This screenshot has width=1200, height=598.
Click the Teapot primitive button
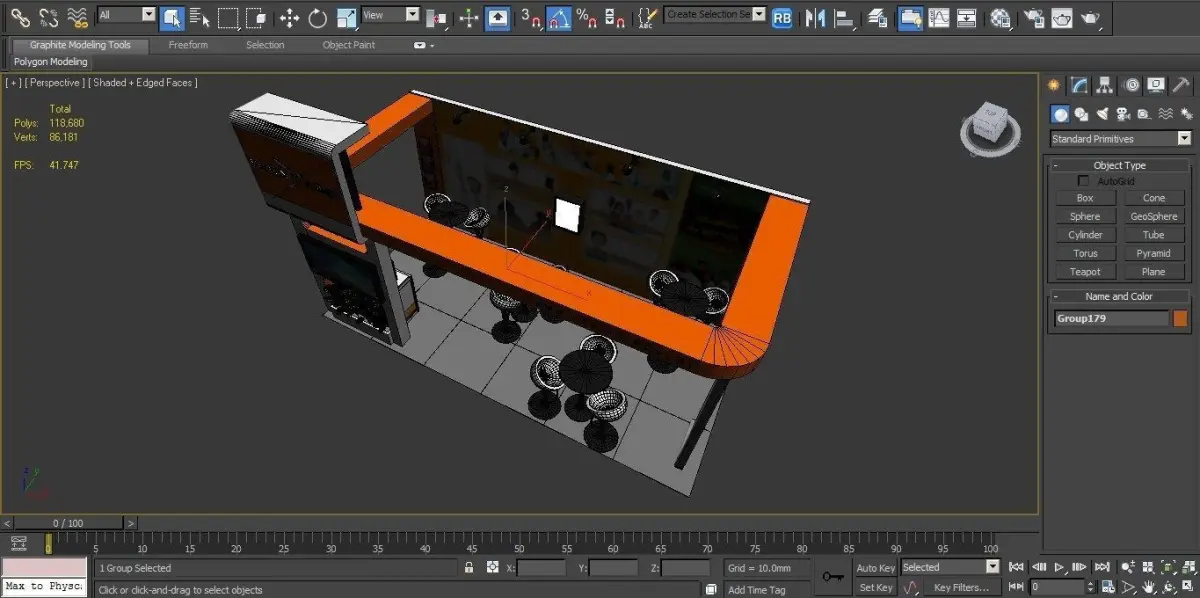(1085, 271)
